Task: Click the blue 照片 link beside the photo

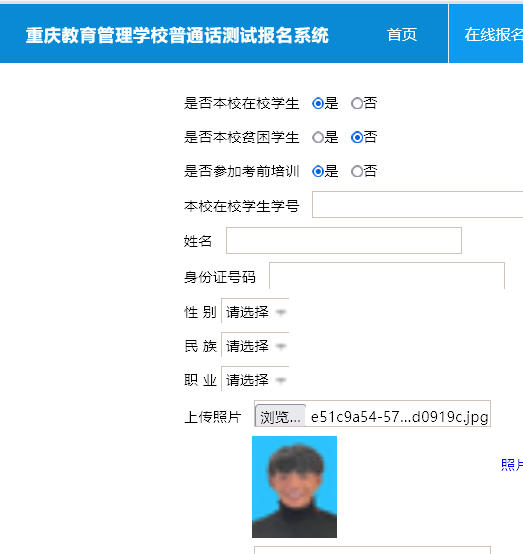Action: coord(512,465)
